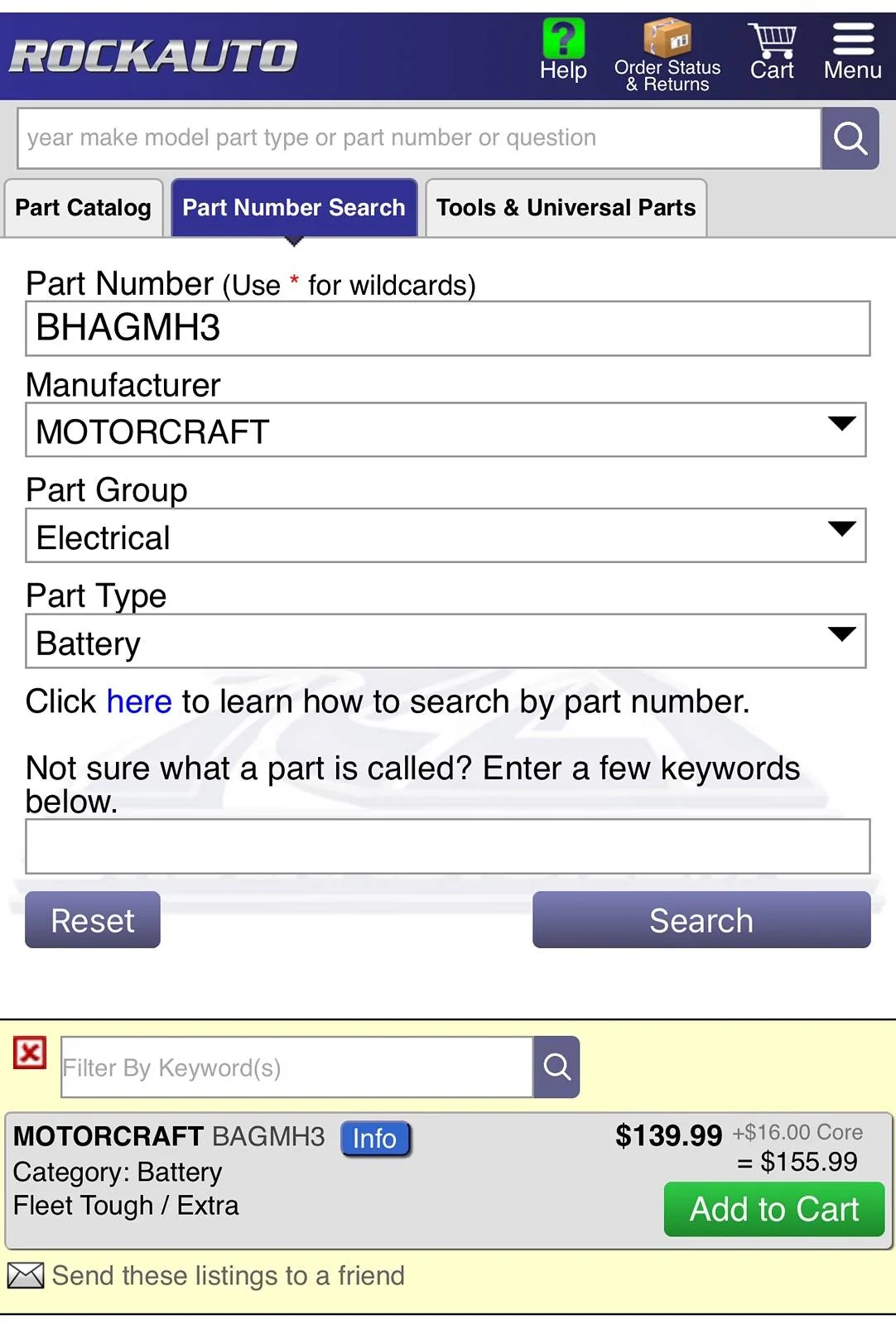Viewport: 896px width, 1325px height.
Task: Click the 'here' link about part search
Action: click(x=139, y=702)
